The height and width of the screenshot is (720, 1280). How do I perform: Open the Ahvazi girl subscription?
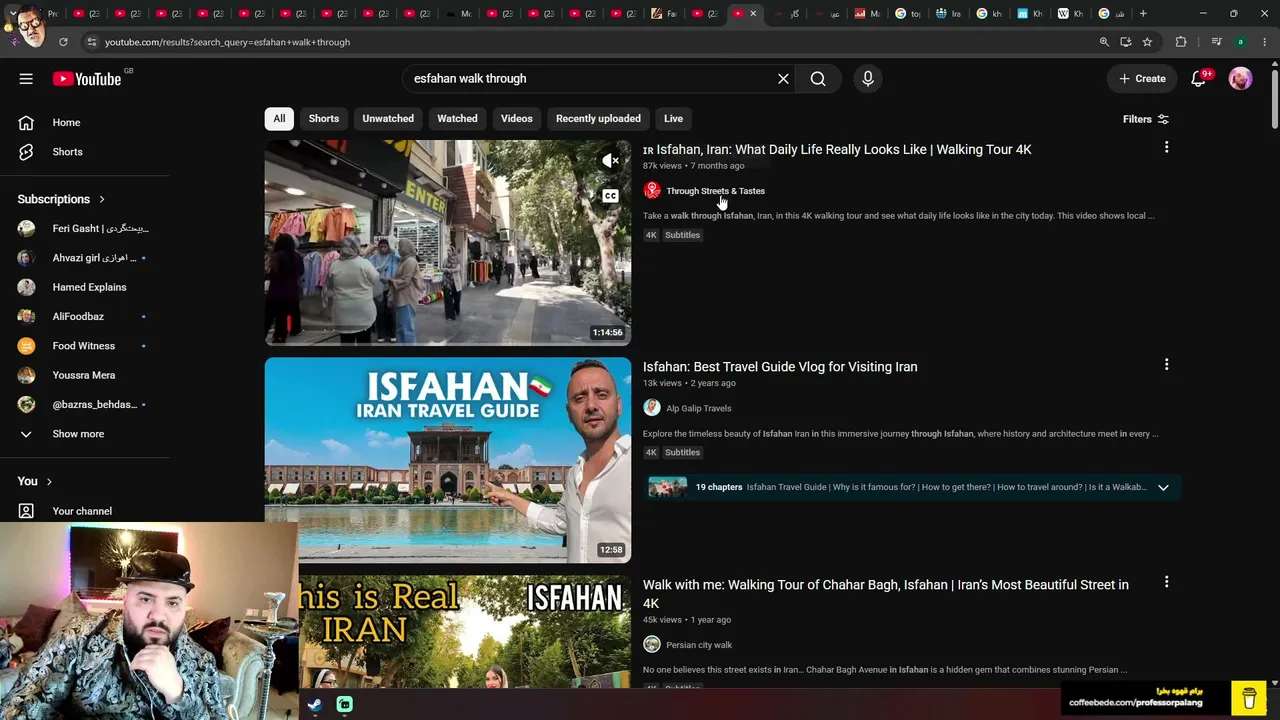85,258
